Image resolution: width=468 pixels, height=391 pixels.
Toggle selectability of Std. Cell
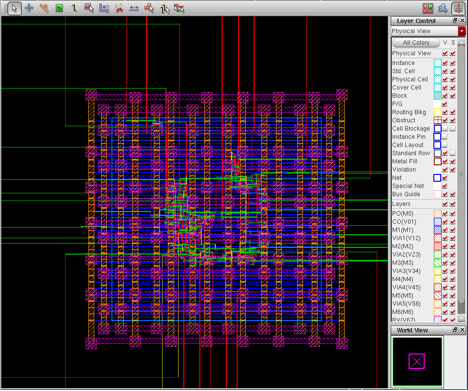(x=452, y=71)
